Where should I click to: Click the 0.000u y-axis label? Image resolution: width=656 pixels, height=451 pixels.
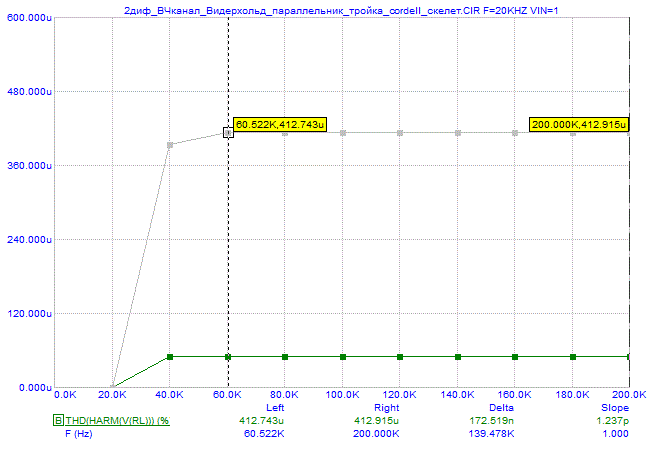point(35,388)
